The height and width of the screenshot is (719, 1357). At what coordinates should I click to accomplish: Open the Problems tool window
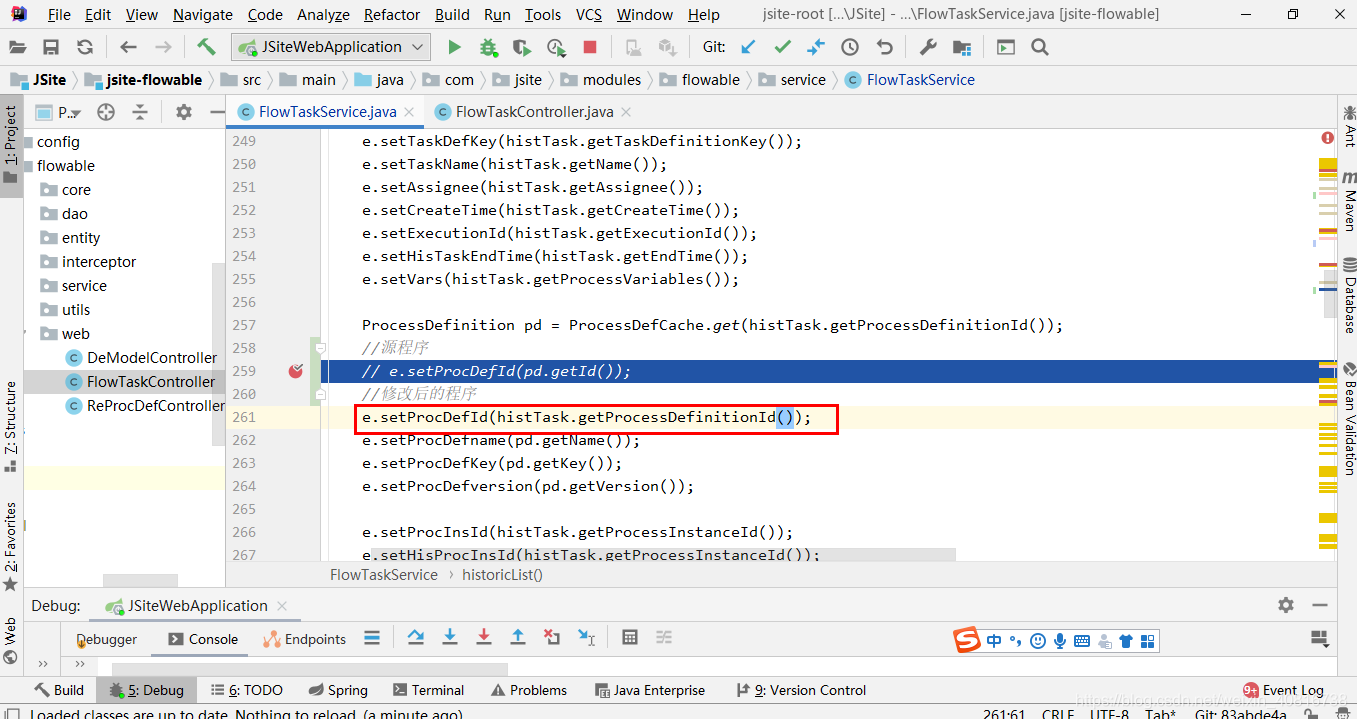point(528,690)
